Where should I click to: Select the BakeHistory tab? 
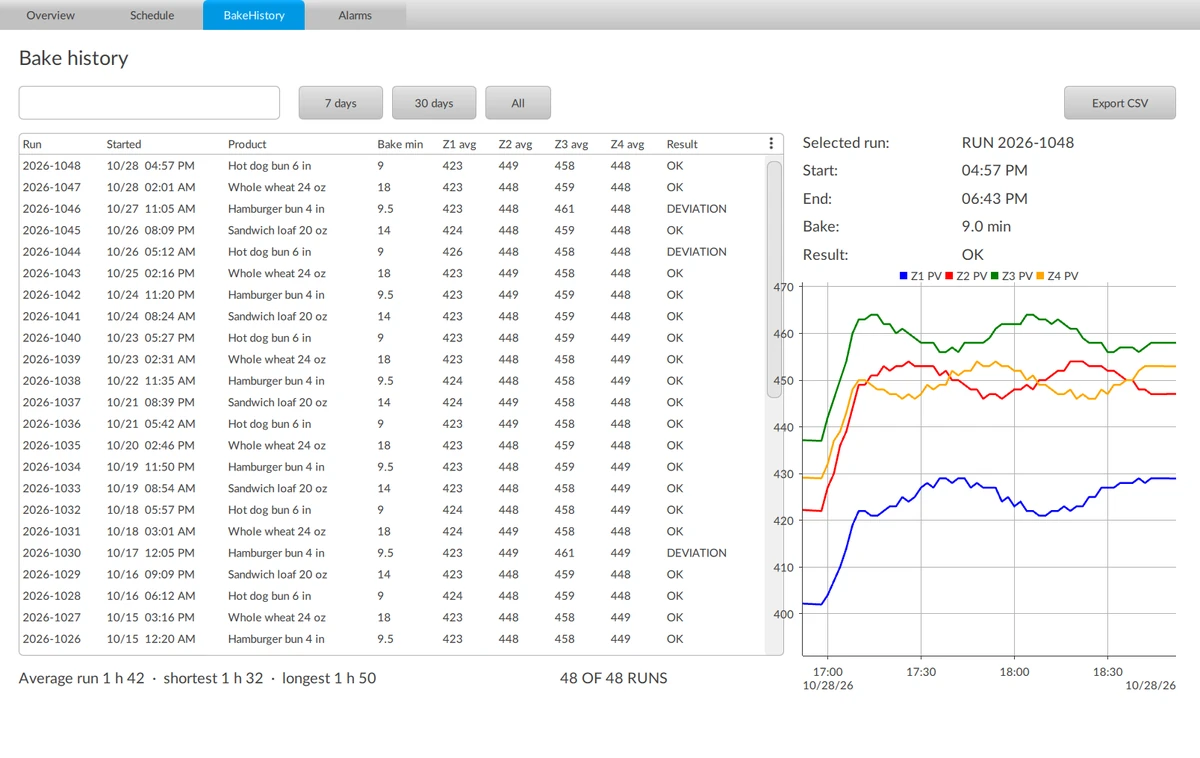[254, 15]
